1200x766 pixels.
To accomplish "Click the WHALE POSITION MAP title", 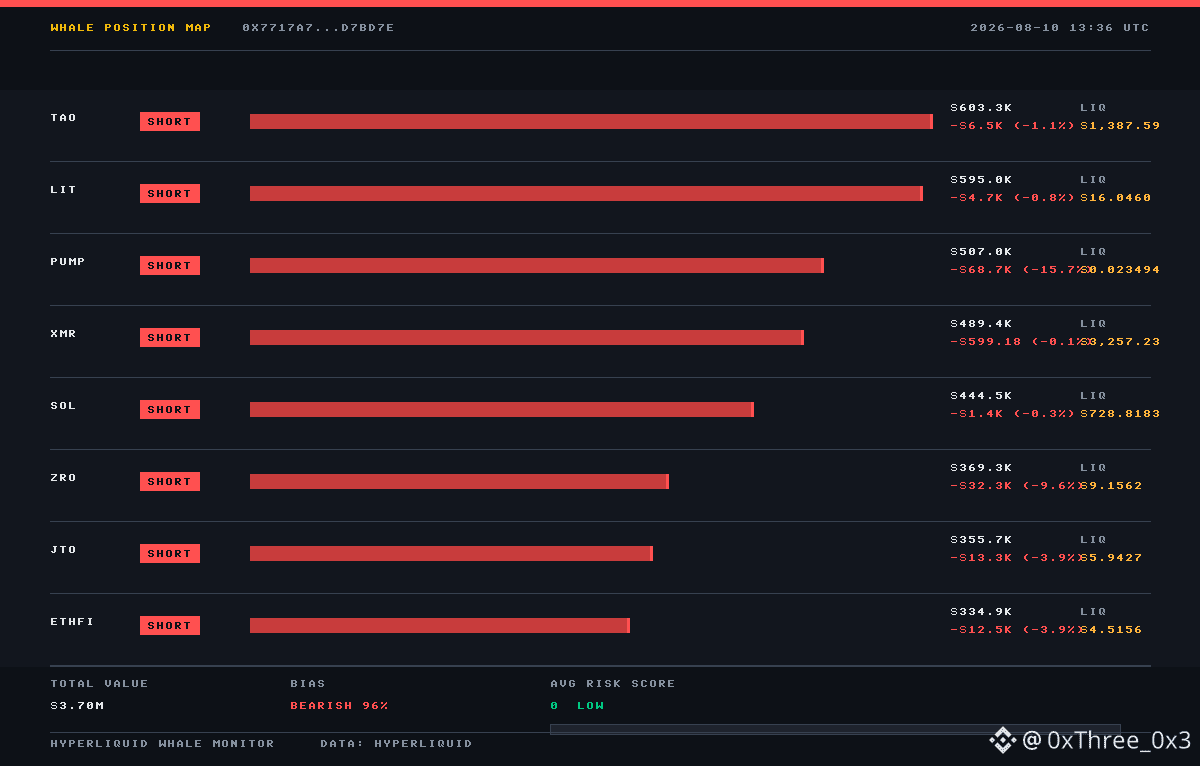I will coord(131,28).
